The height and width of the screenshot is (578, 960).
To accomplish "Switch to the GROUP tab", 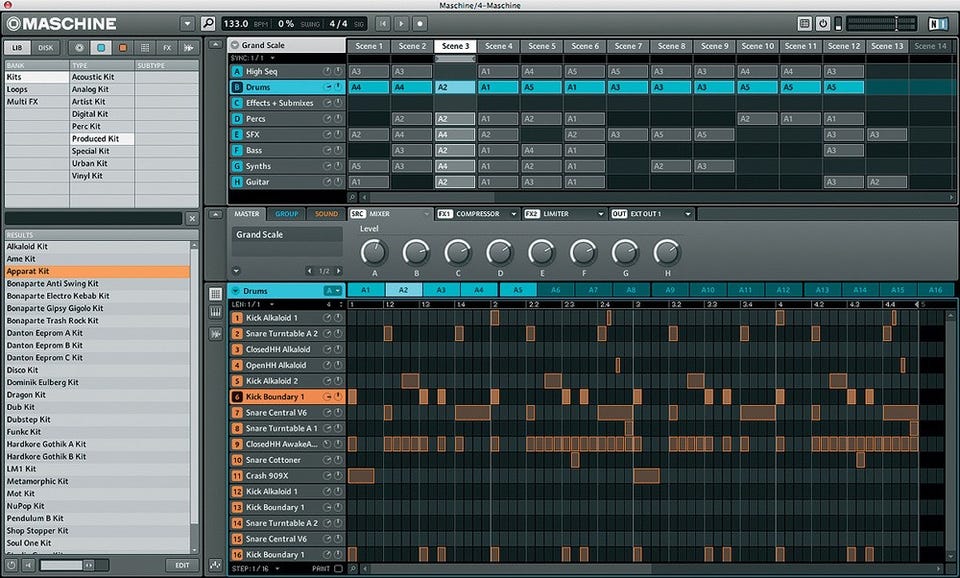I will 287,214.
